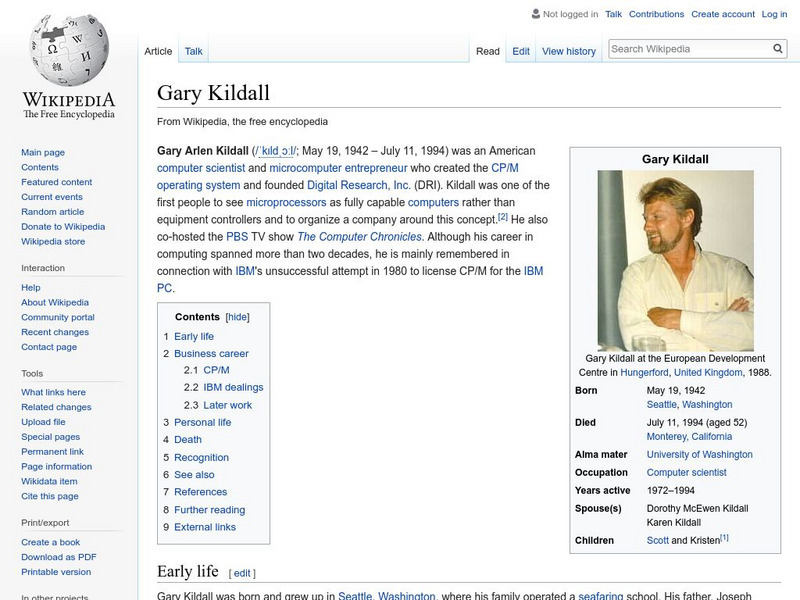This screenshot has width=800, height=600.
Task: Click the Wikipedia globe logo
Action: 69,50
